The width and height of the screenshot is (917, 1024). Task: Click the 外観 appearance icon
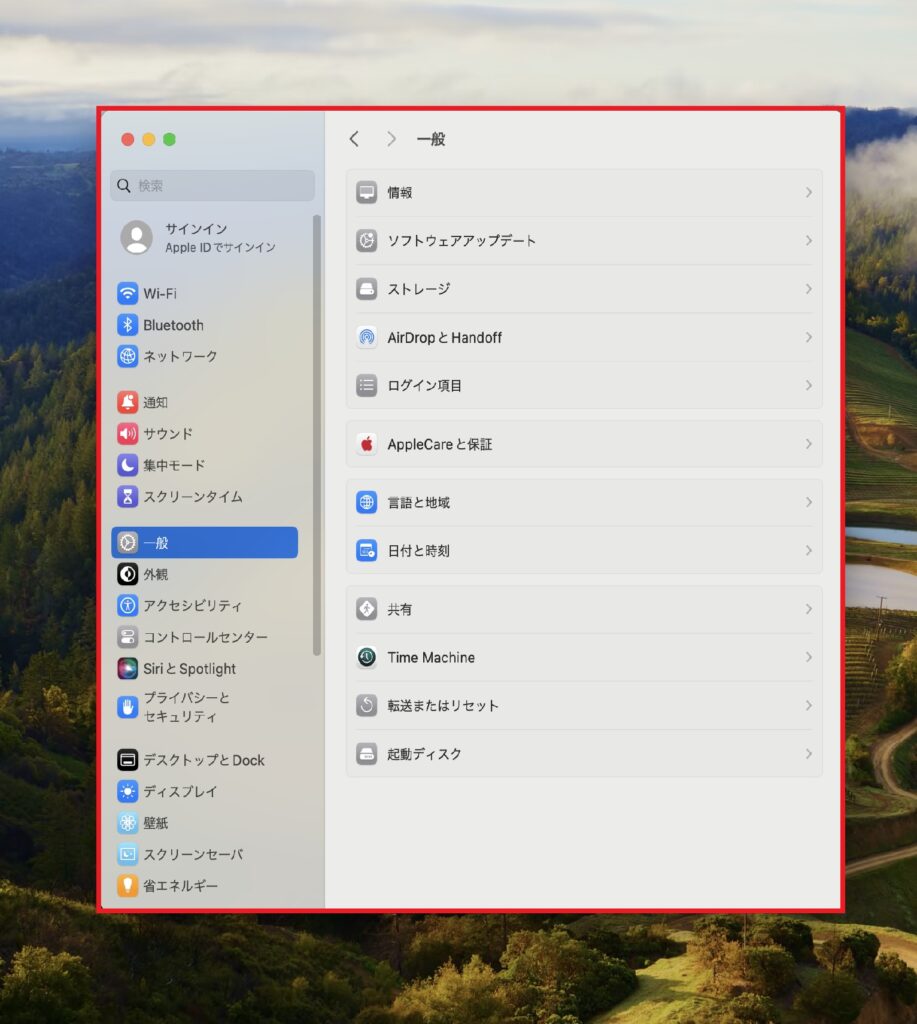click(127, 574)
